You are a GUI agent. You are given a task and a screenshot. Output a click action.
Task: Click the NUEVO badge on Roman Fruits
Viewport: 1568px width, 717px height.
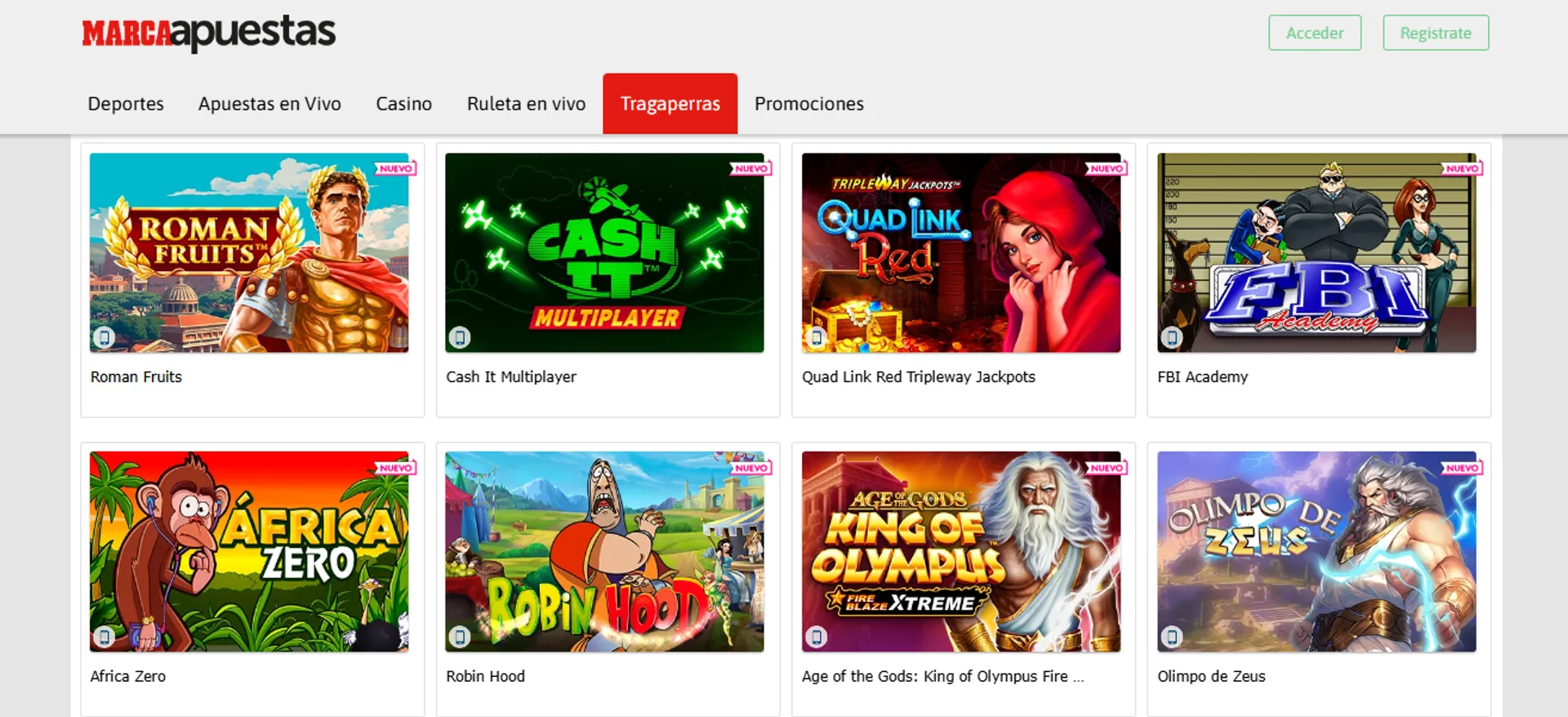coord(396,168)
